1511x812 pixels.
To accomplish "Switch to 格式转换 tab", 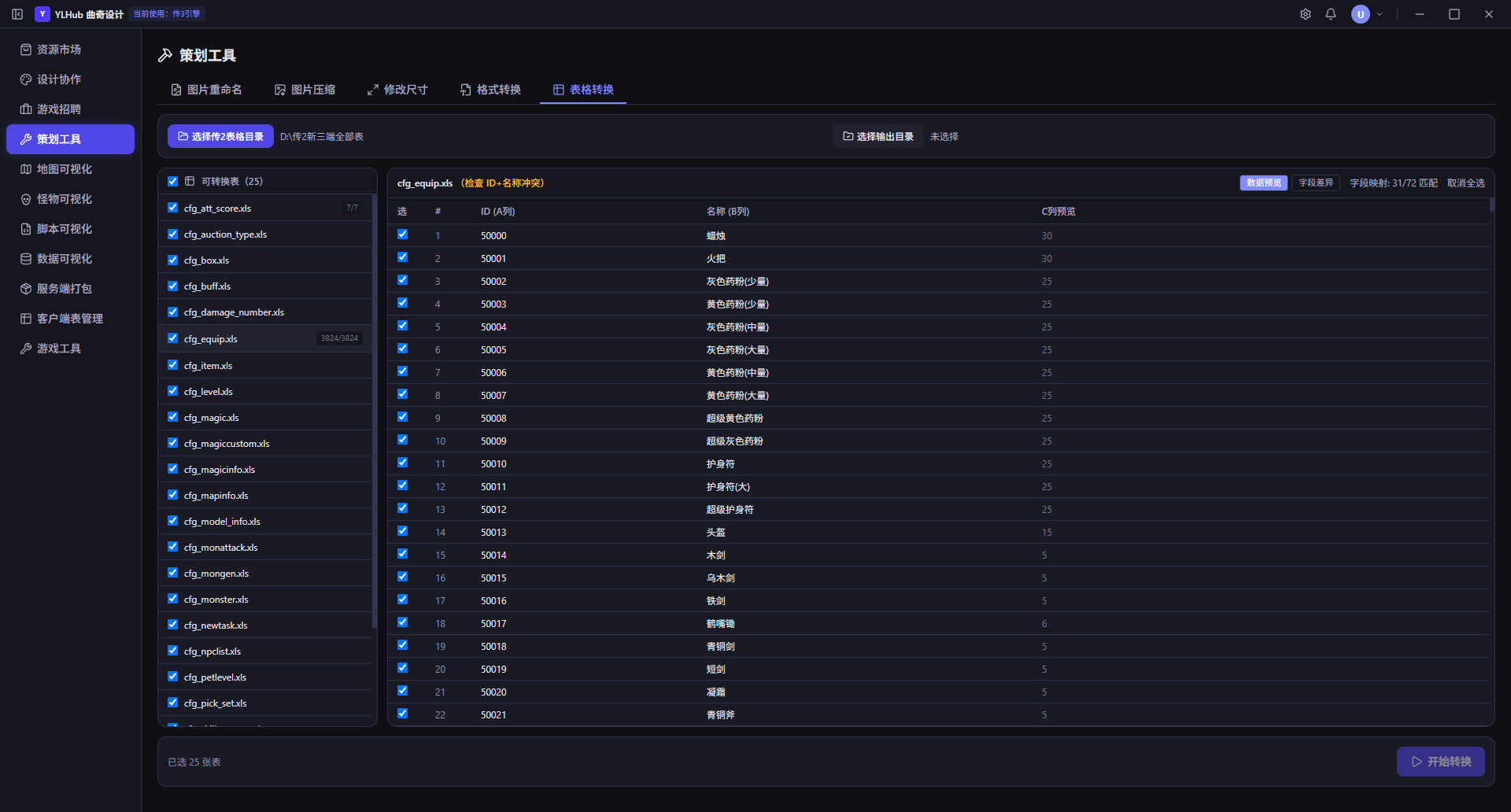I will 491,90.
